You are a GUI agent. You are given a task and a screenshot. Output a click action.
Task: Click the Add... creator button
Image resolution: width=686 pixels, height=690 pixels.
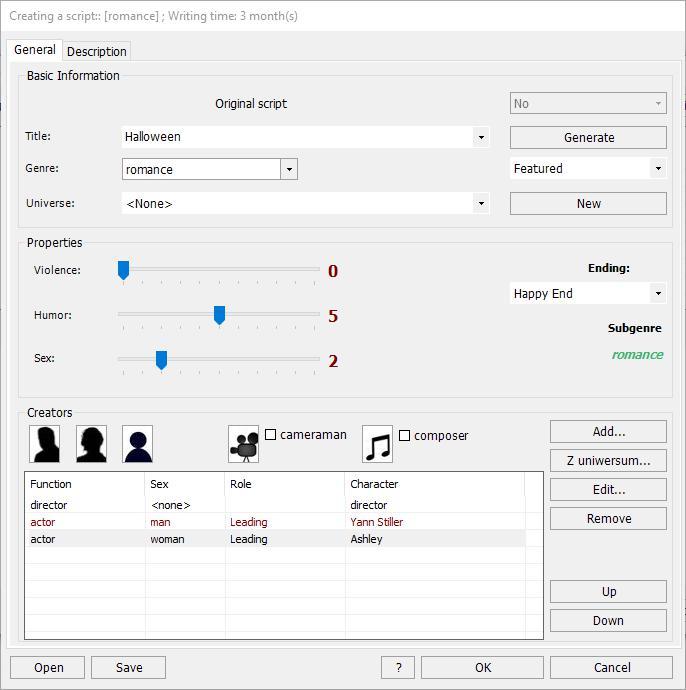pyautogui.click(x=608, y=432)
